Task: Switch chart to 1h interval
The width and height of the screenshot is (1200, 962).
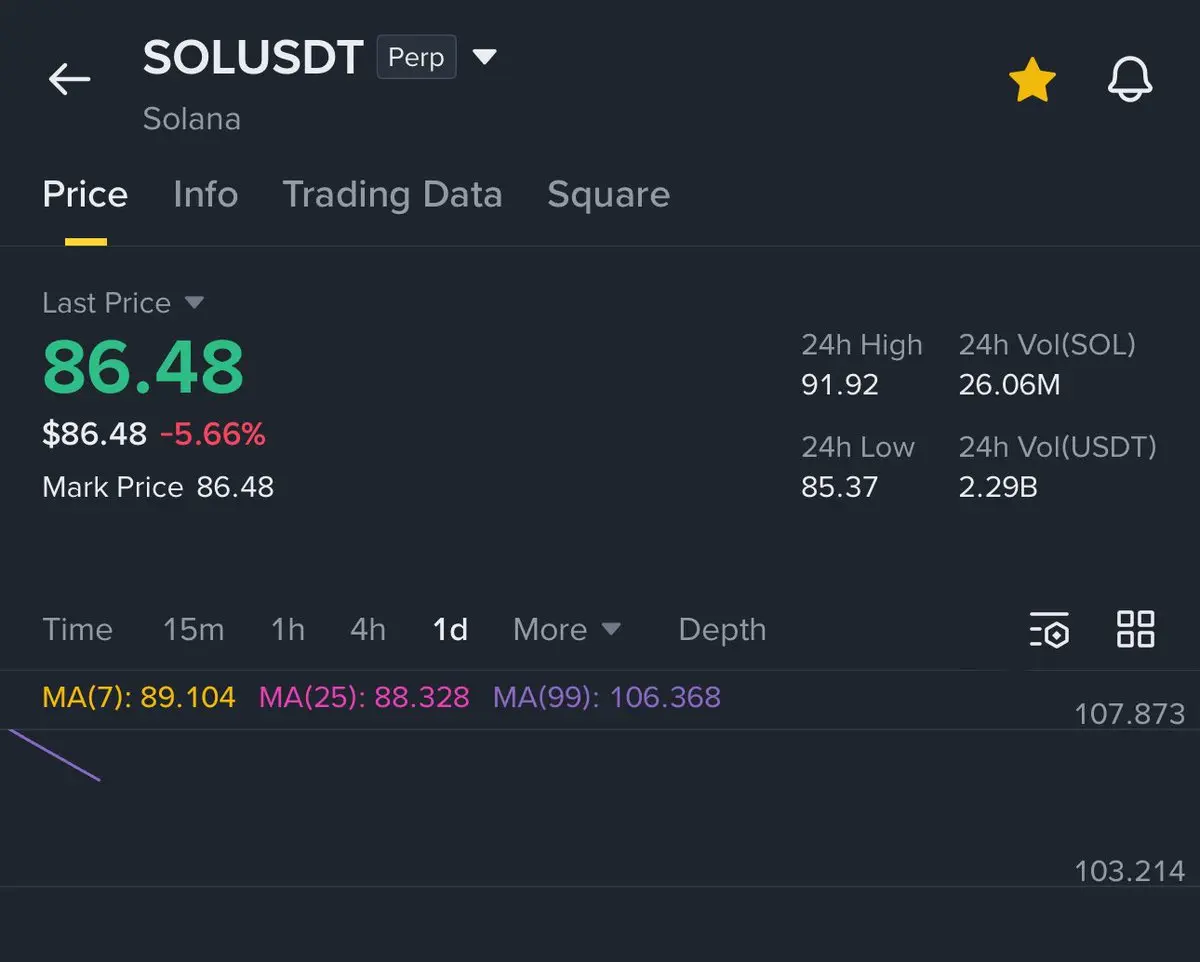Action: [288, 630]
